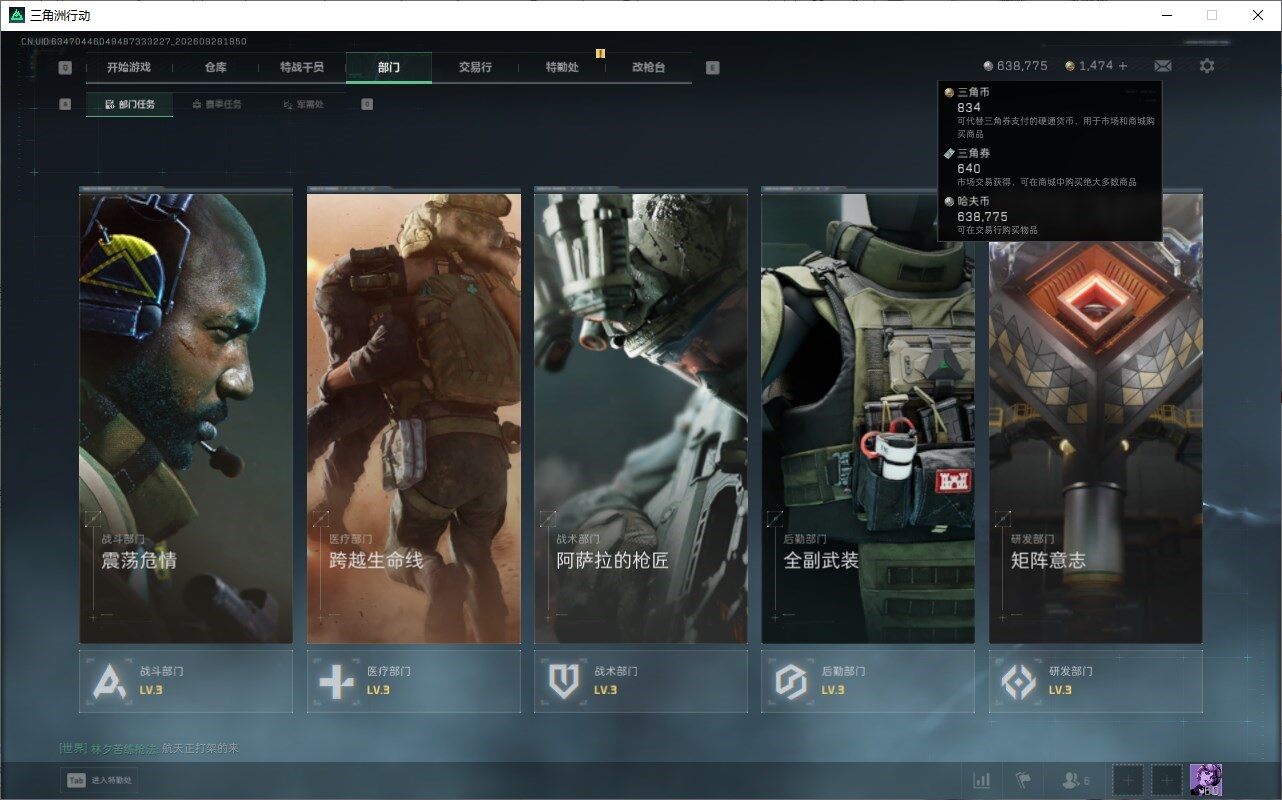Open the 矩阵意志 mission card

[x=1096, y=418]
